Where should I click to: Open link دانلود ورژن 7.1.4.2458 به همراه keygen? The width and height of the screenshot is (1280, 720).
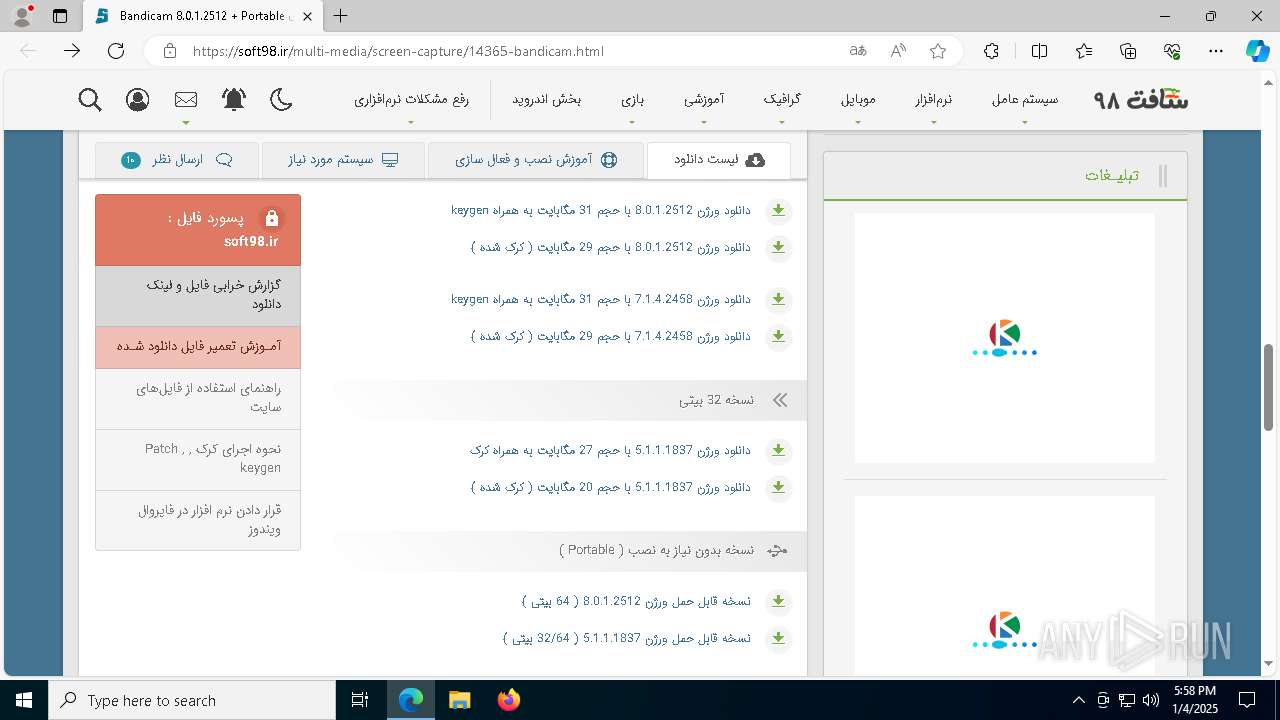click(600, 299)
